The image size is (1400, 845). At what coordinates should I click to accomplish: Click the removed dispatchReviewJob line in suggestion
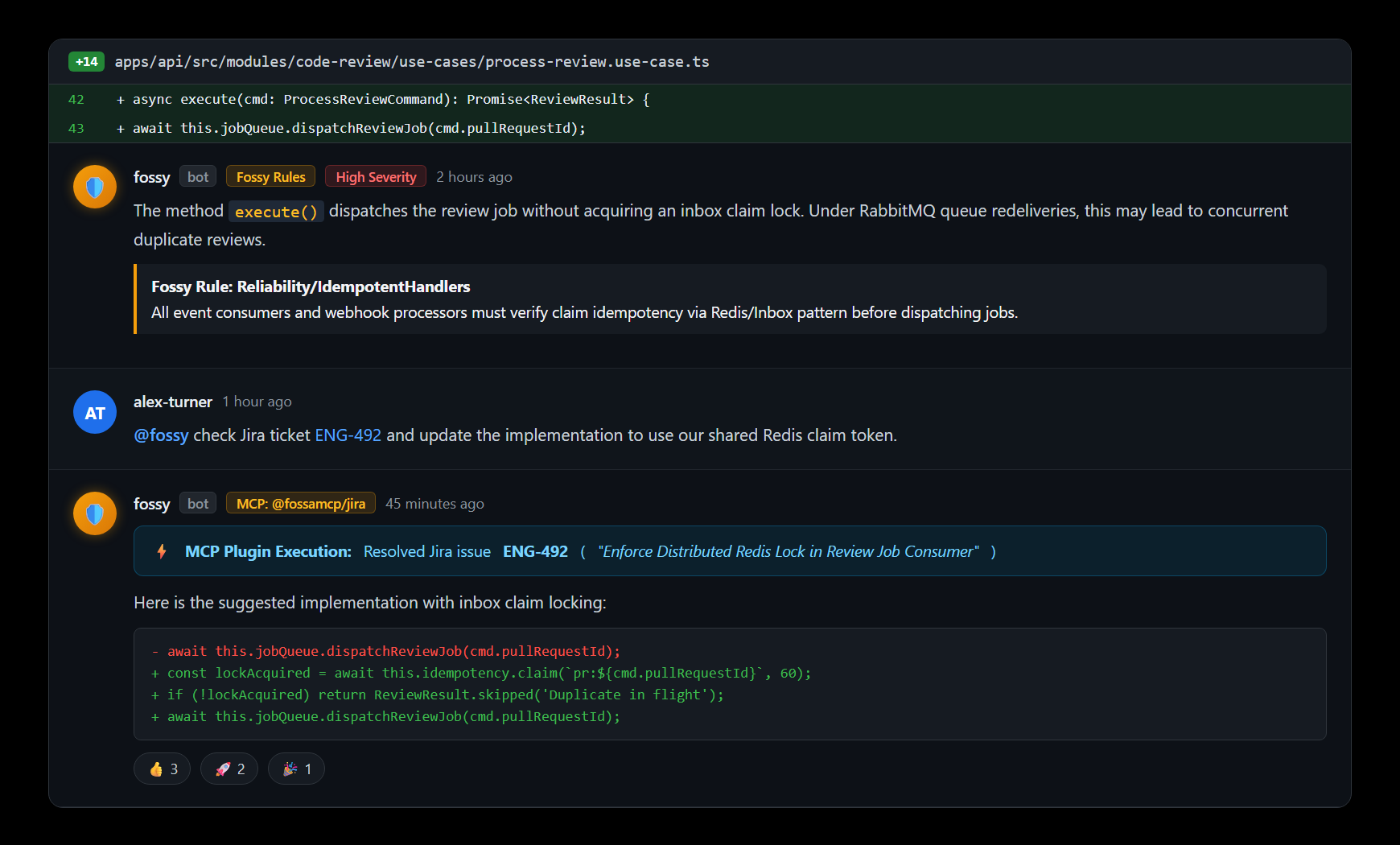point(386,651)
